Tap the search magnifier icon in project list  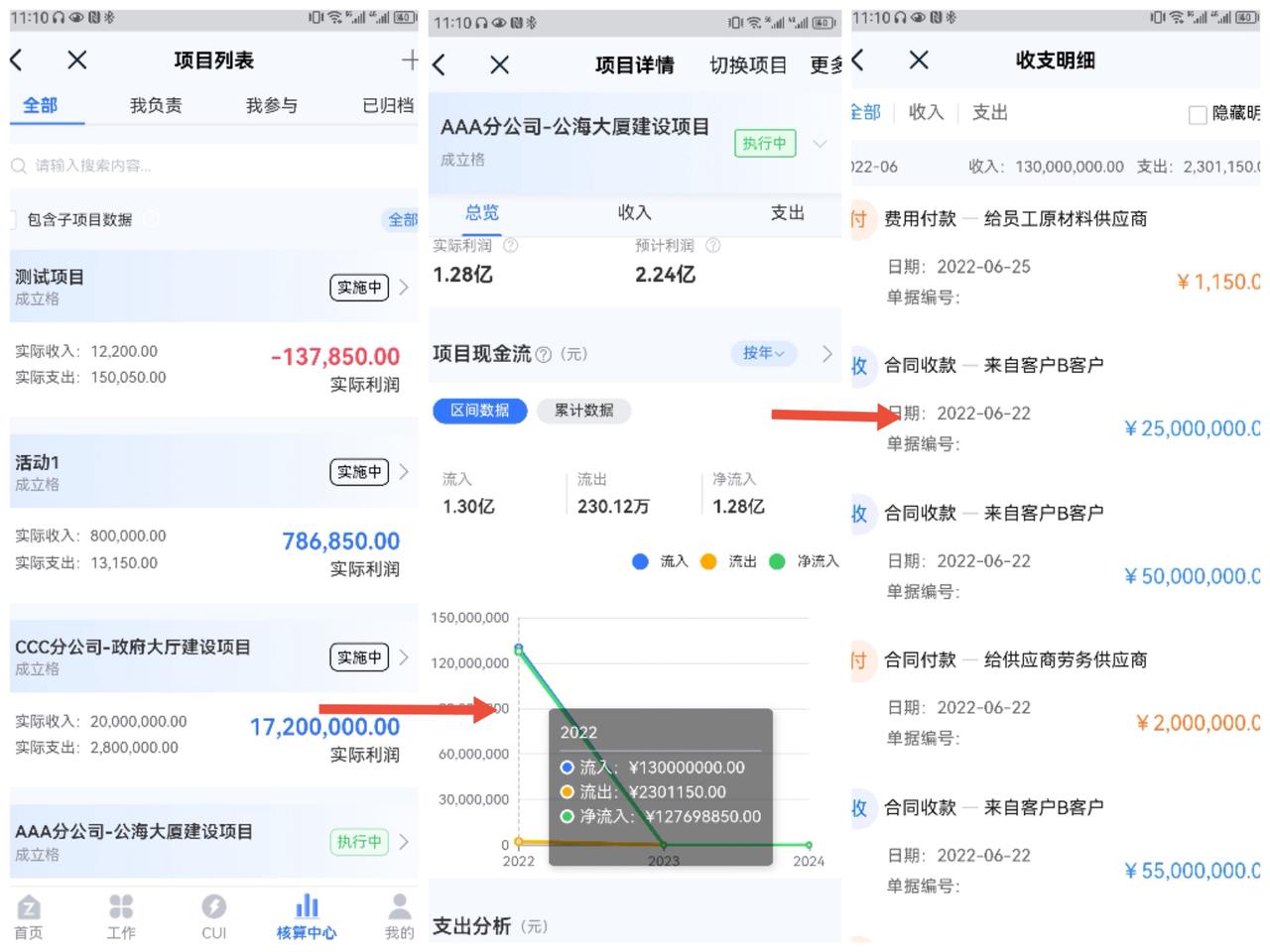click(x=19, y=166)
